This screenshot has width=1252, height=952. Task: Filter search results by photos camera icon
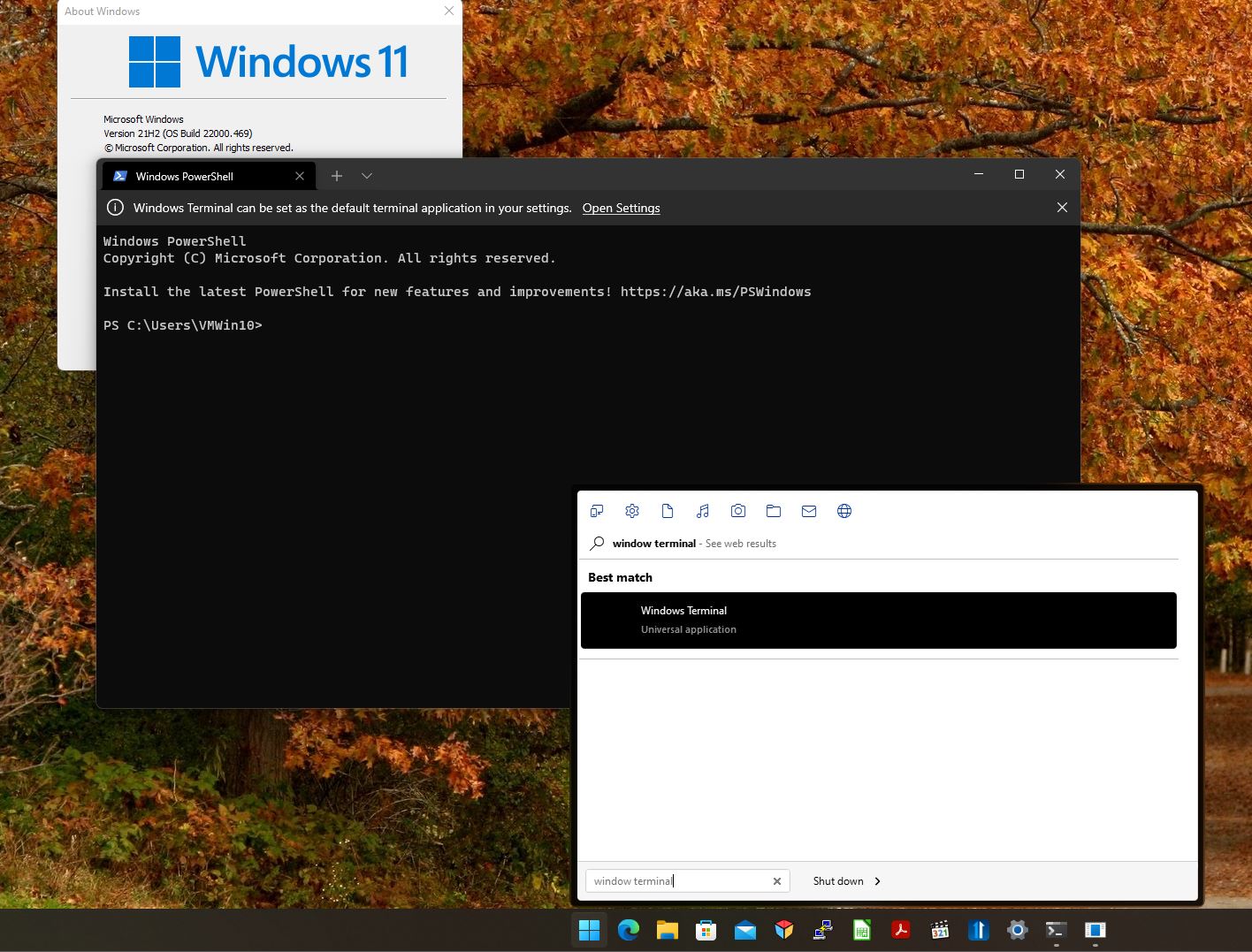click(x=738, y=511)
